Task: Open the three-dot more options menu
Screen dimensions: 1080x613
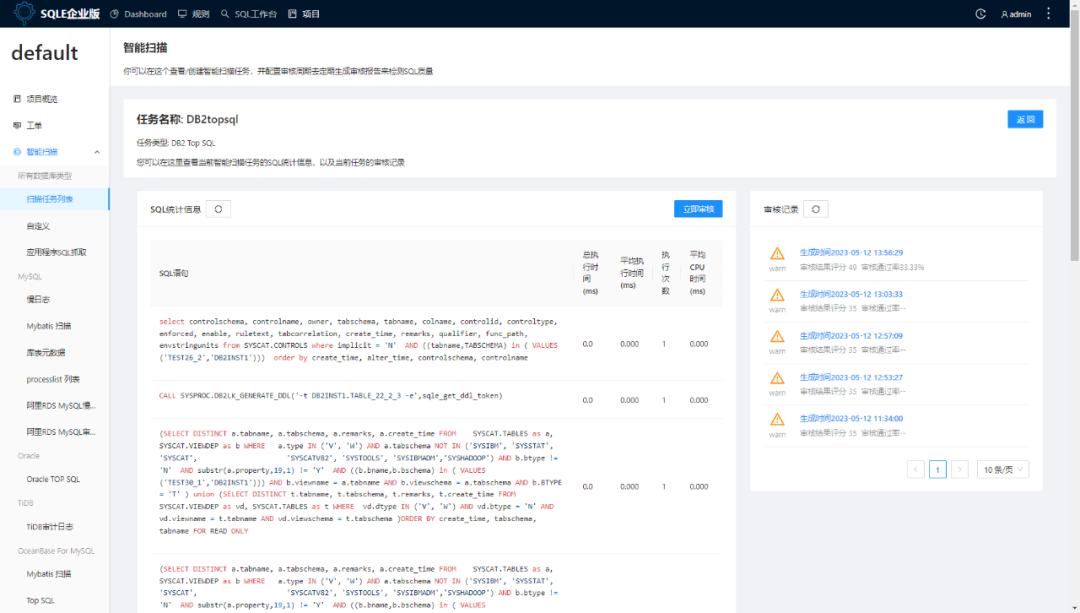Action: [1048, 14]
